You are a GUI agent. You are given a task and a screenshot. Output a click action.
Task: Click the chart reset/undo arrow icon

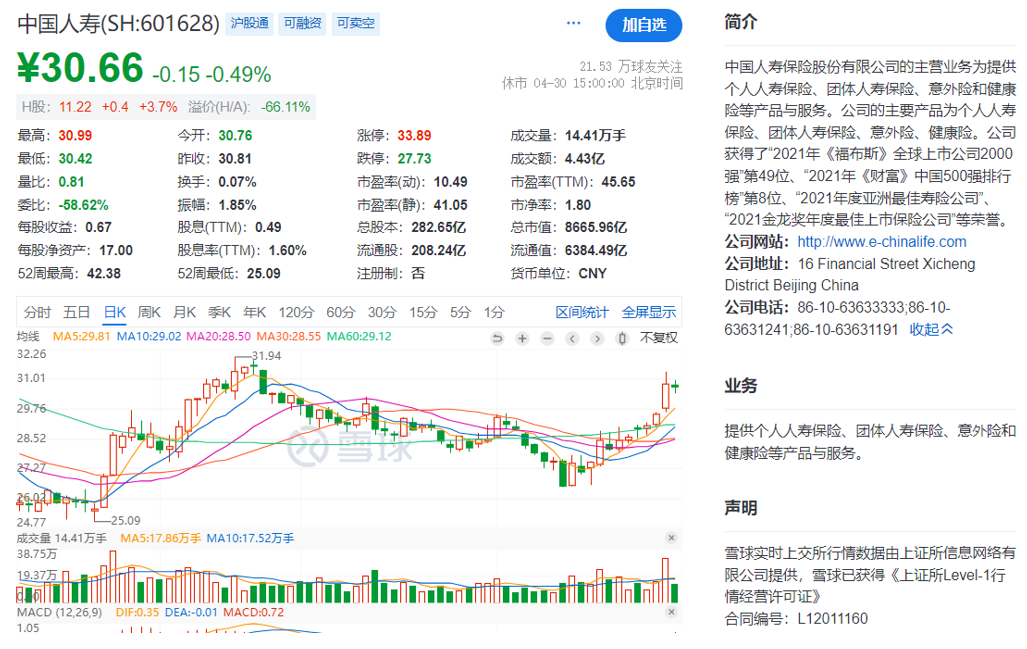(x=497, y=339)
